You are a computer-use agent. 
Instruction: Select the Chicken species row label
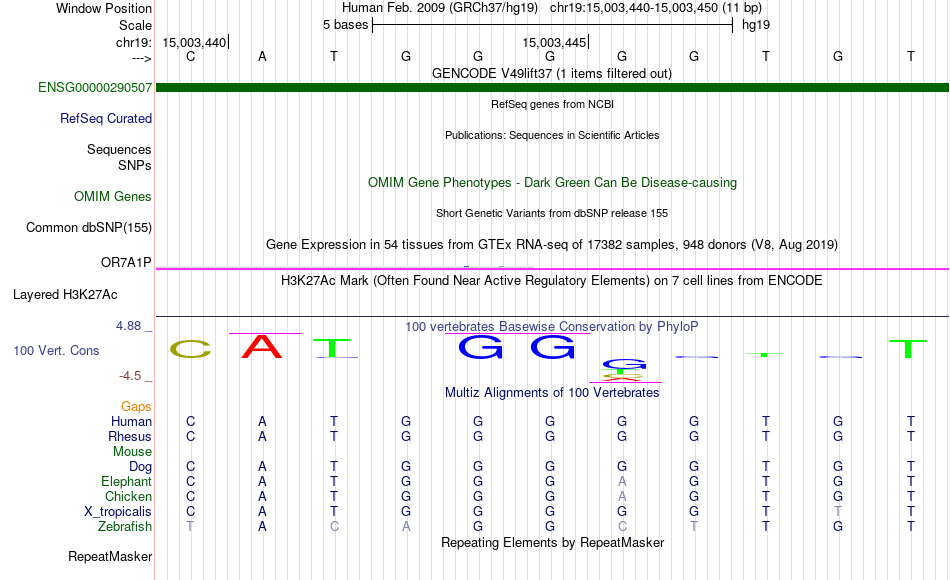pos(128,496)
